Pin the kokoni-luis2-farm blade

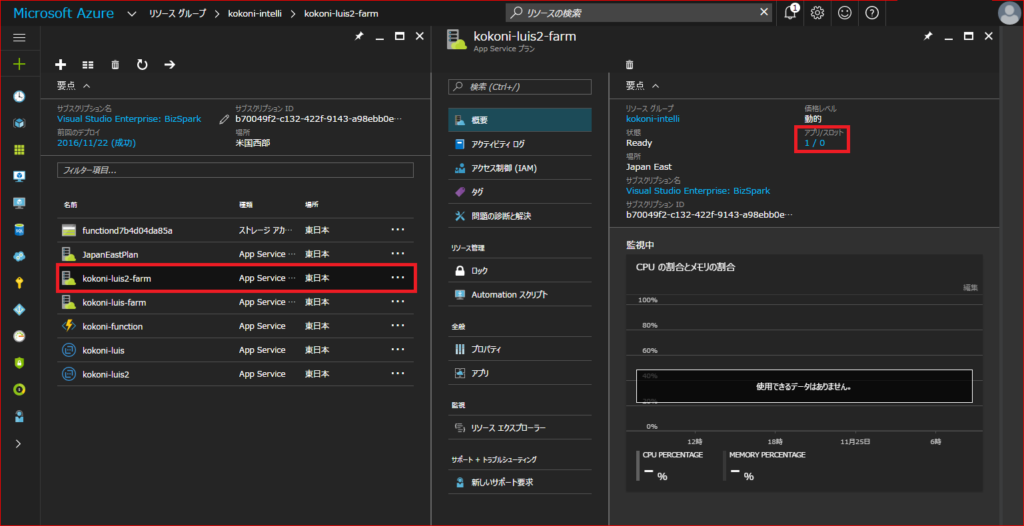[928, 36]
